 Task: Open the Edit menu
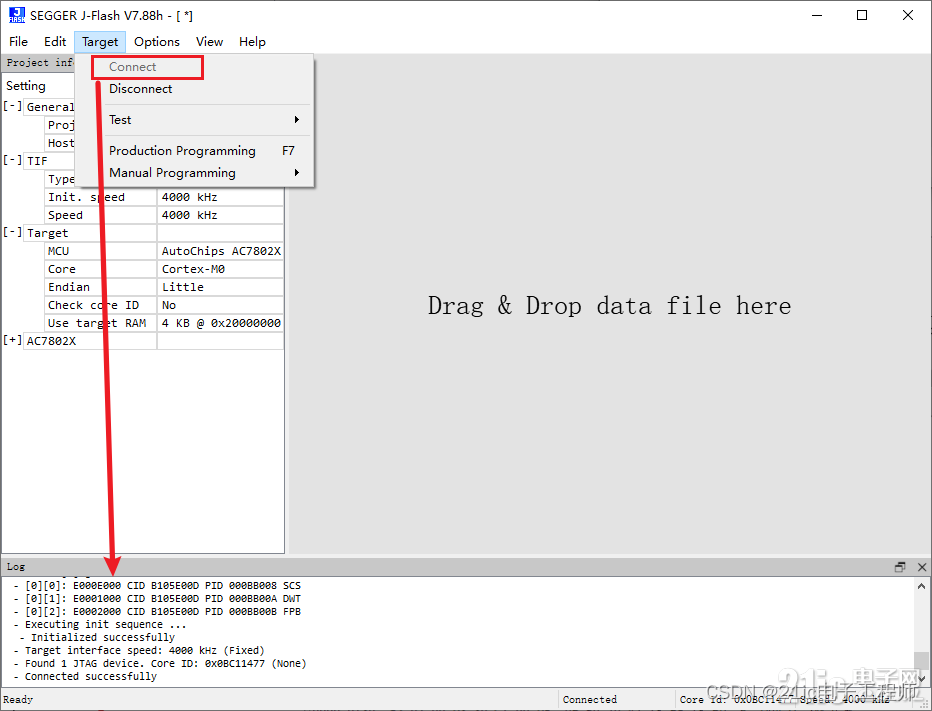[55, 42]
